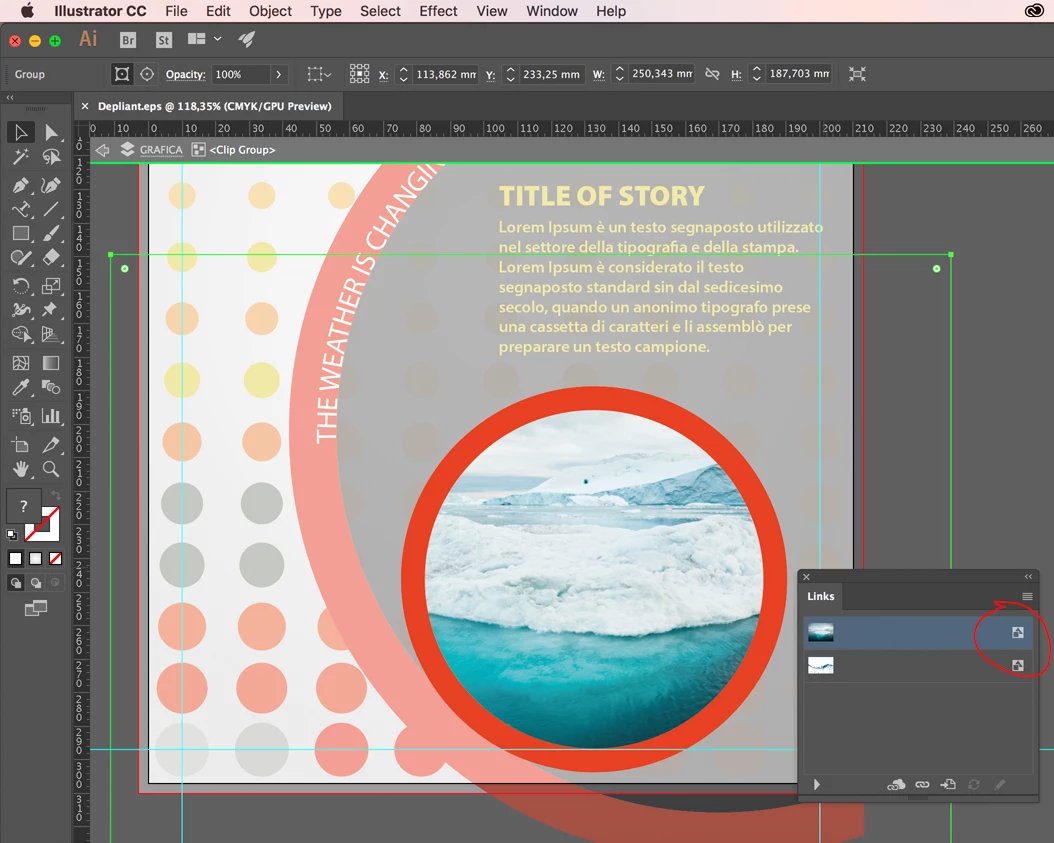Select the Scale tool

click(51, 285)
